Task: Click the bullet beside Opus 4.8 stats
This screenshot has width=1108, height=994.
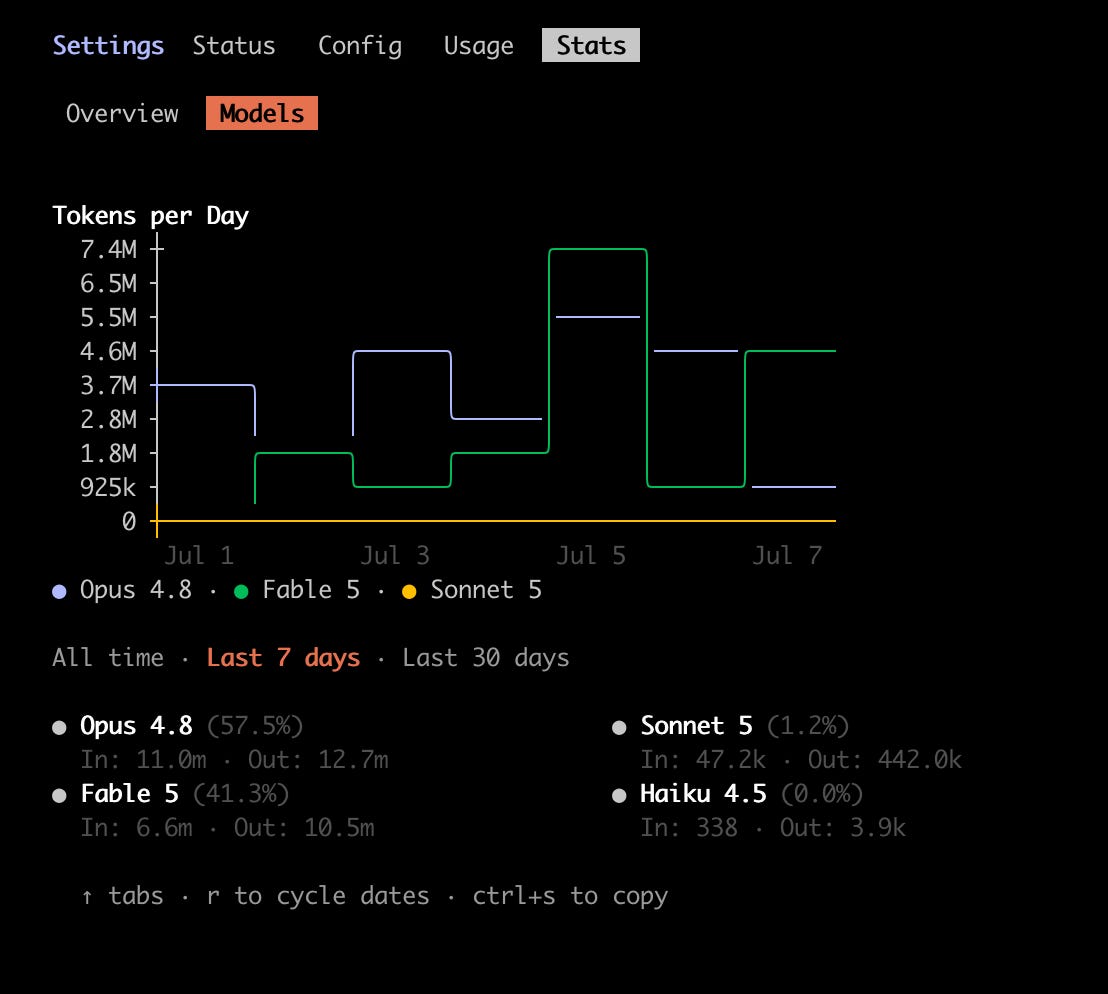Action: (59, 728)
